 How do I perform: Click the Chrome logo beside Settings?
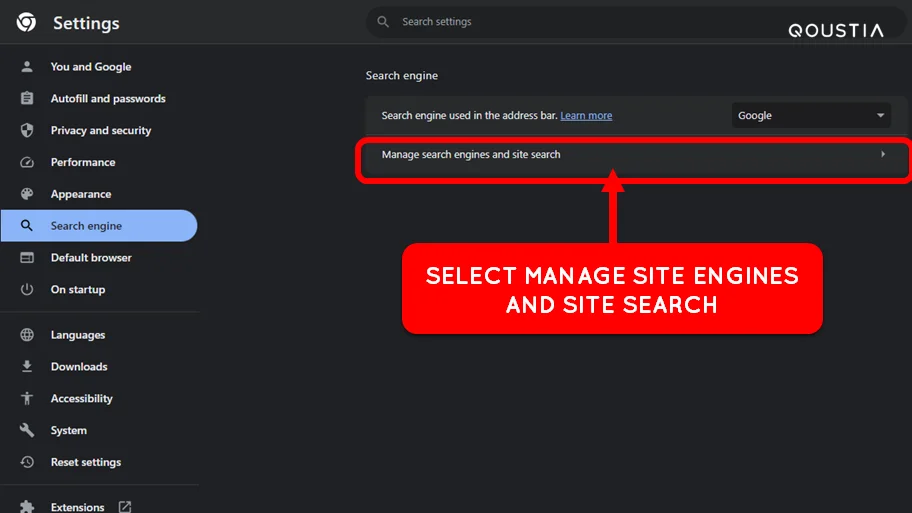tap(26, 23)
